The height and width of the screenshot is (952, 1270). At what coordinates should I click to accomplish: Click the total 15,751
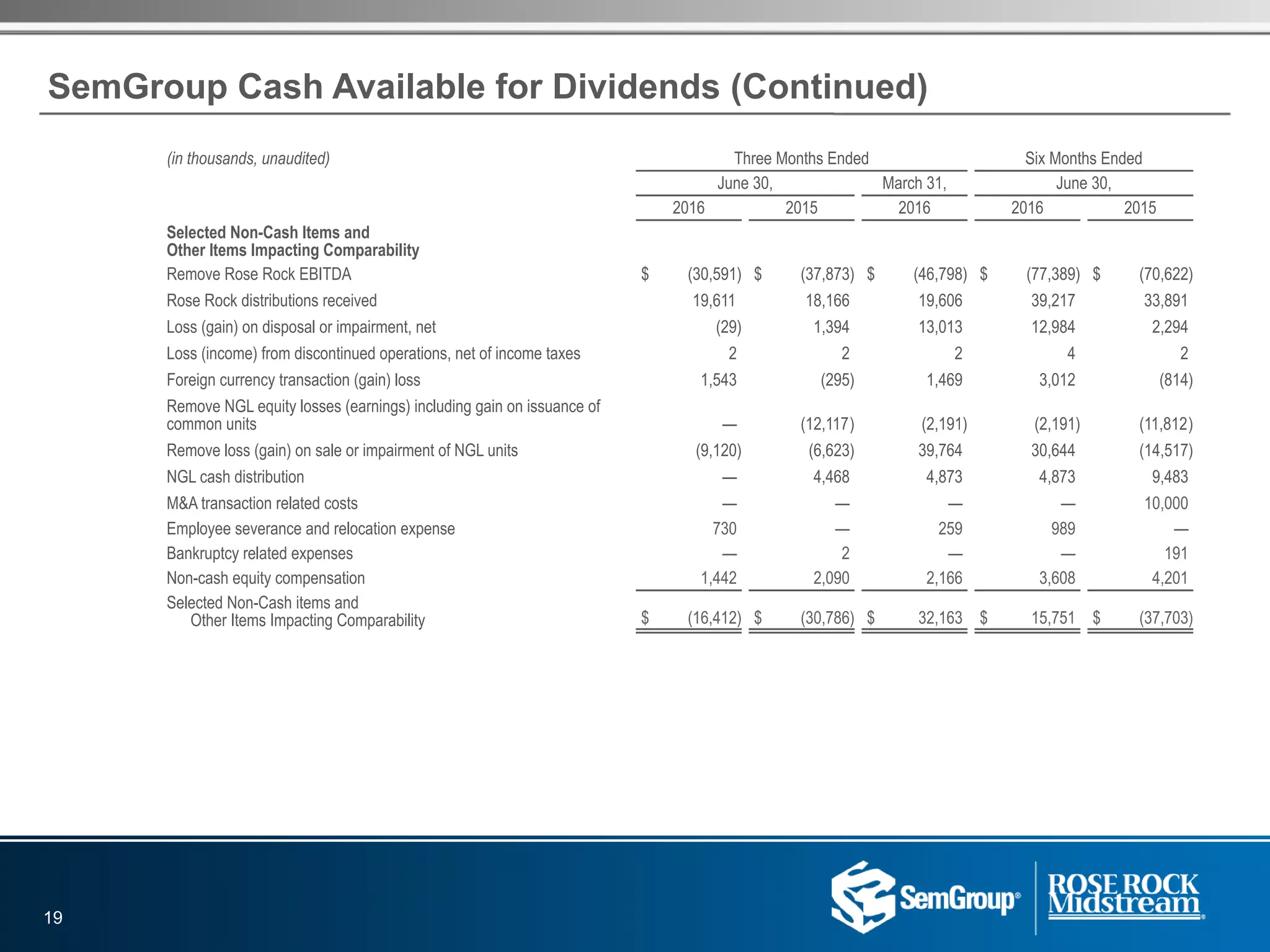pyautogui.click(x=1053, y=618)
